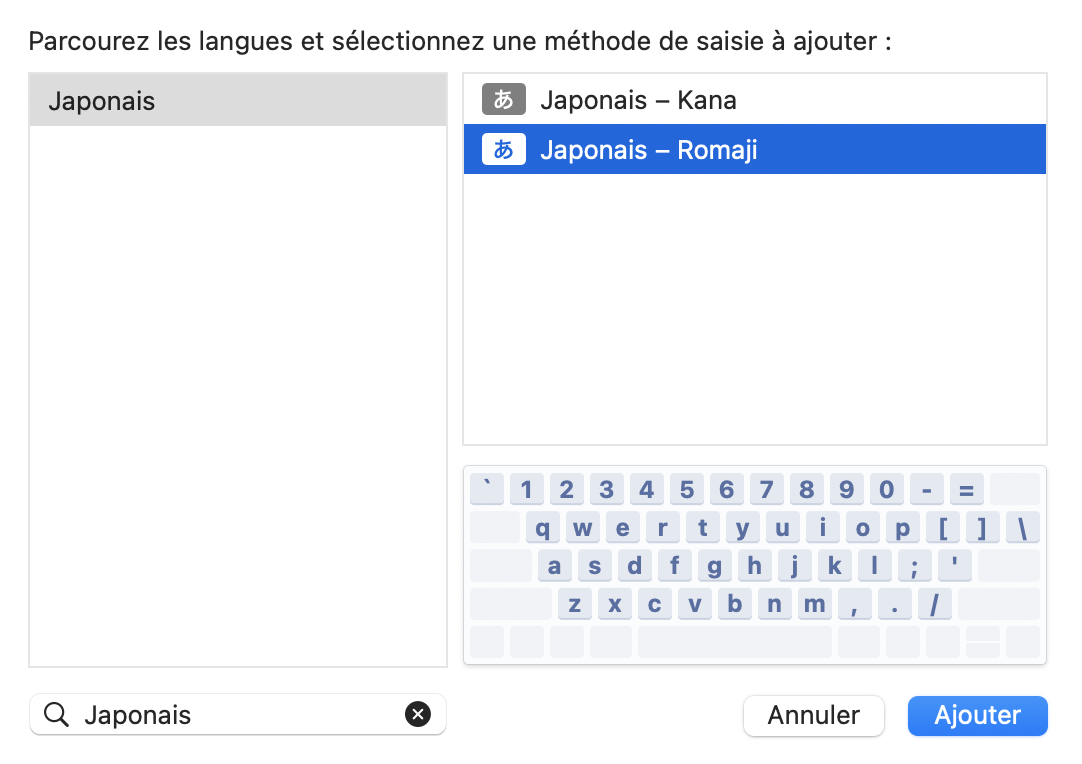Clear the search field with the X icon
Viewport: 1082px width, 764px height.
pos(417,714)
